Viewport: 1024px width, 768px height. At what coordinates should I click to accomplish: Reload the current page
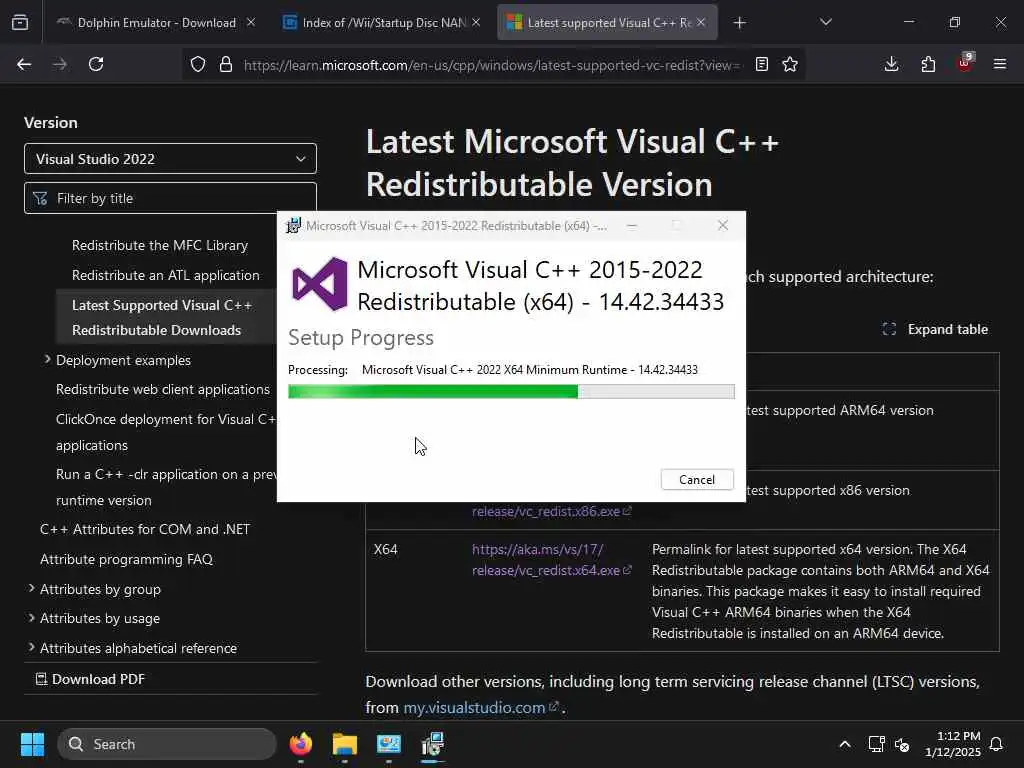click(96, 64)
